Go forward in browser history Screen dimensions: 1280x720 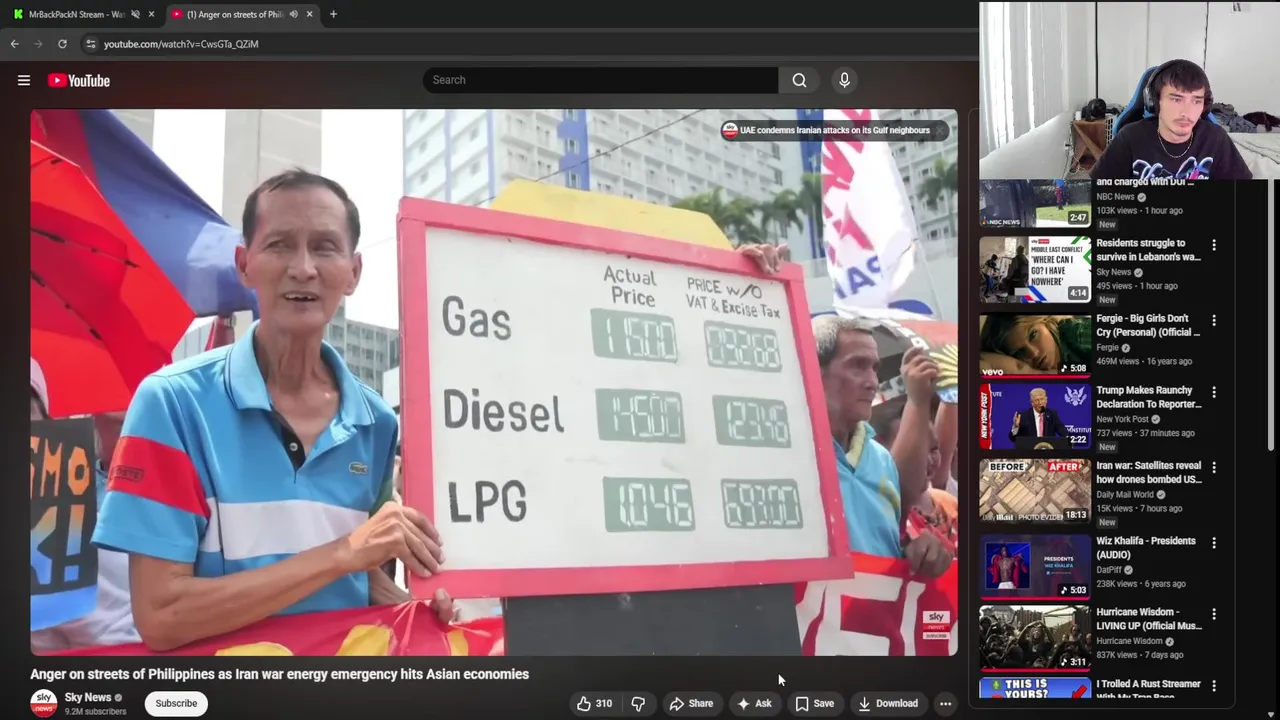38,44
